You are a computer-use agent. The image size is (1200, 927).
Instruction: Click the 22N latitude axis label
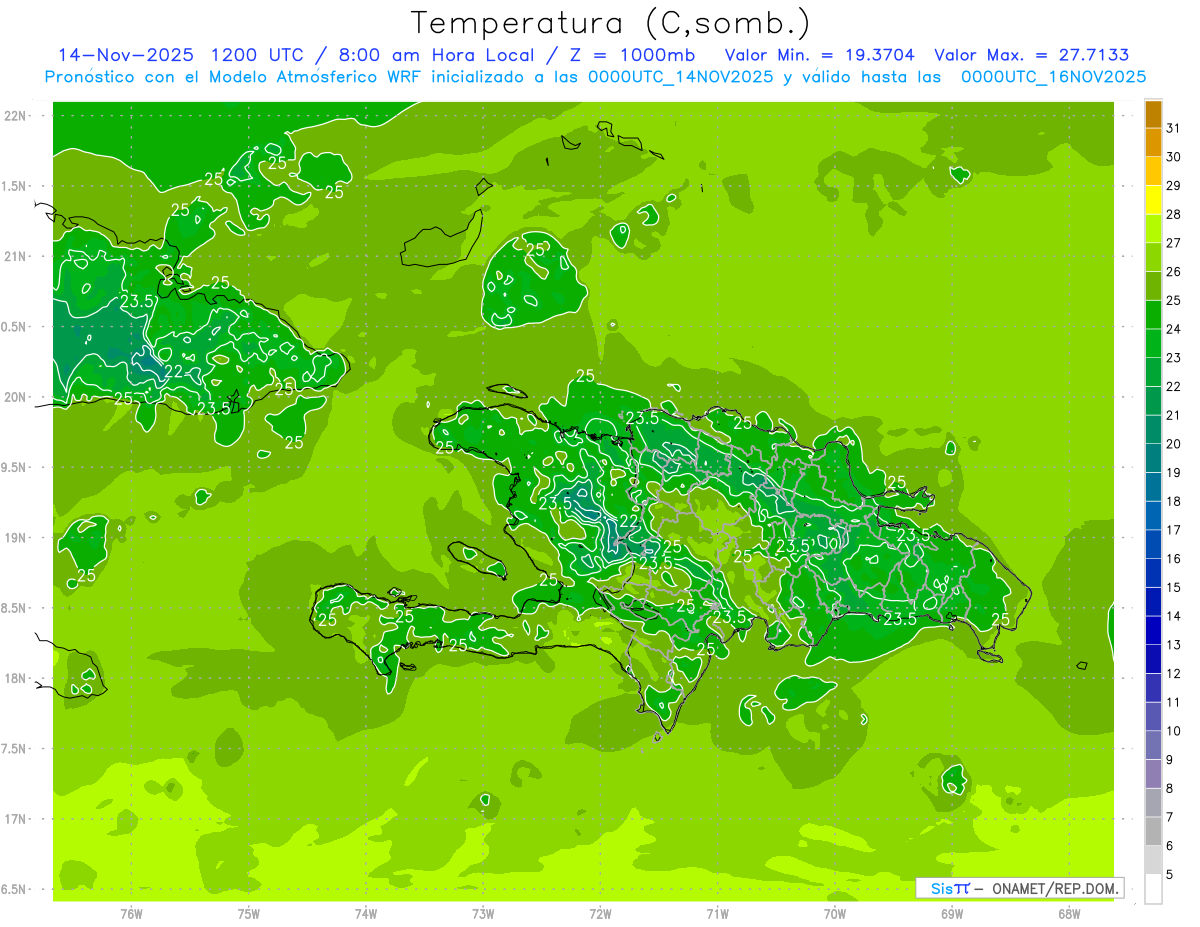17,115
